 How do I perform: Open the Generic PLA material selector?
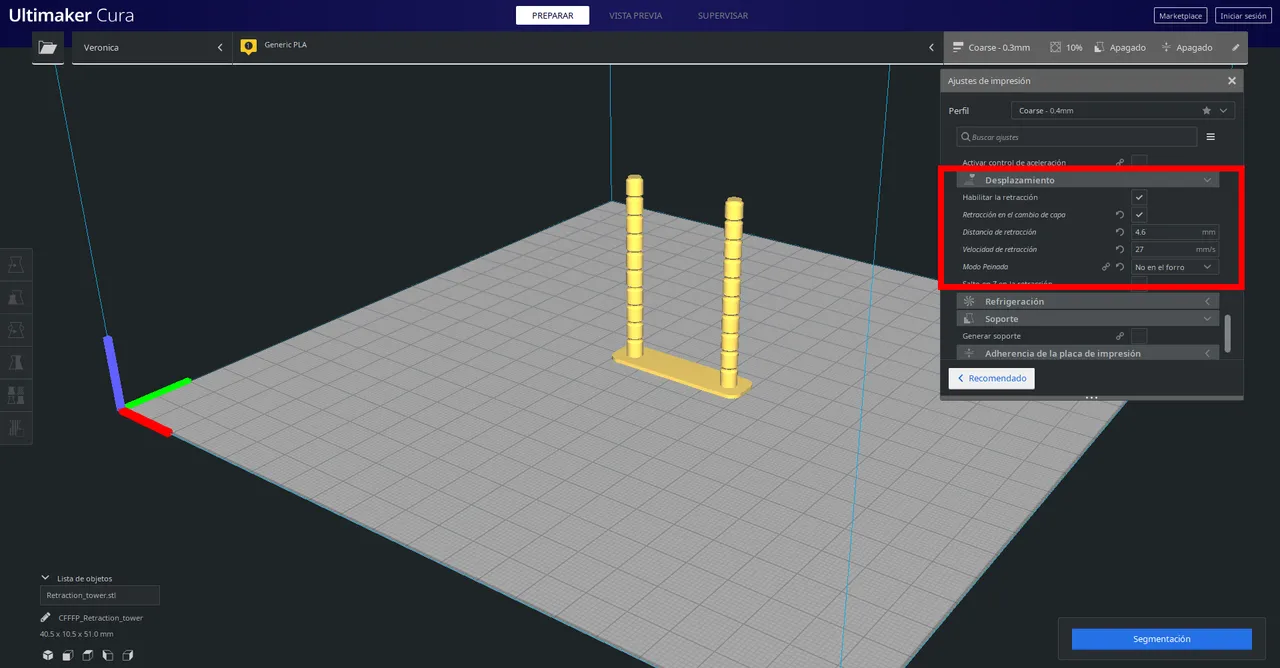(x=588, y=47)
